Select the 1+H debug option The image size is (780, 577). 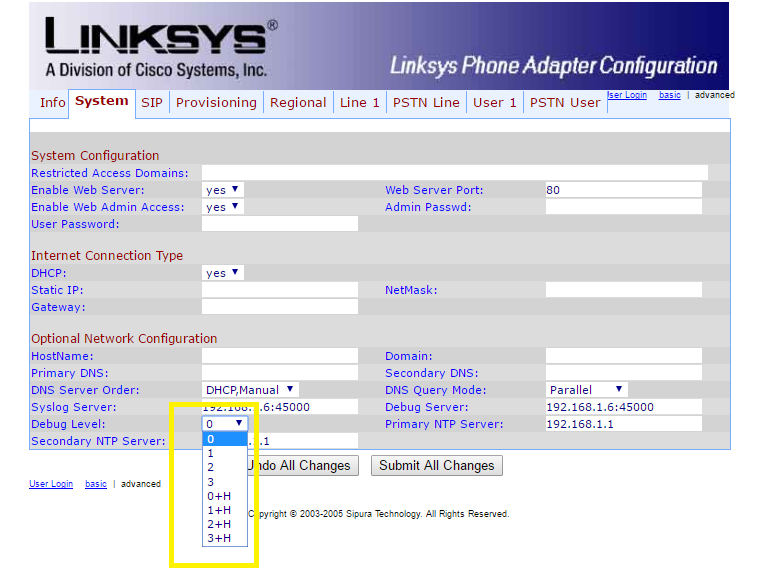tap(225, 510)
